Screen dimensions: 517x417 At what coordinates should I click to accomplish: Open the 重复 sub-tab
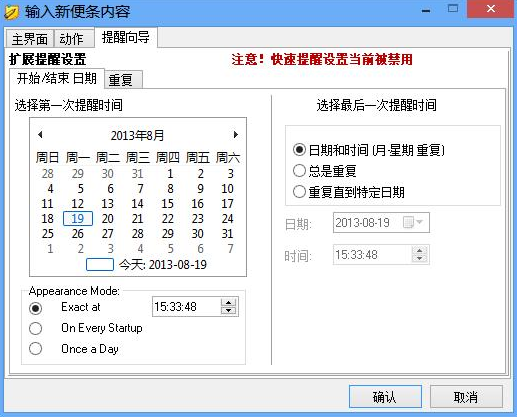123,80
